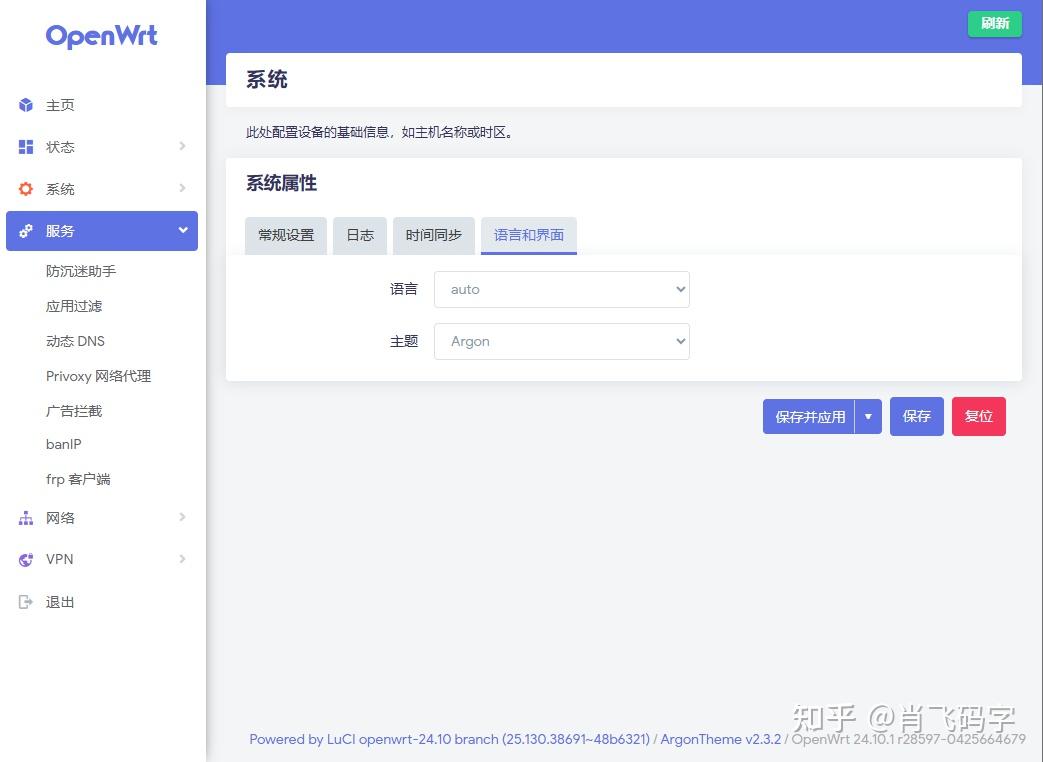Image resolution: width=1043 pixels, height=762 pixels.
Task: Open the 时间同步 tab
Action: [x=433, y=235]
